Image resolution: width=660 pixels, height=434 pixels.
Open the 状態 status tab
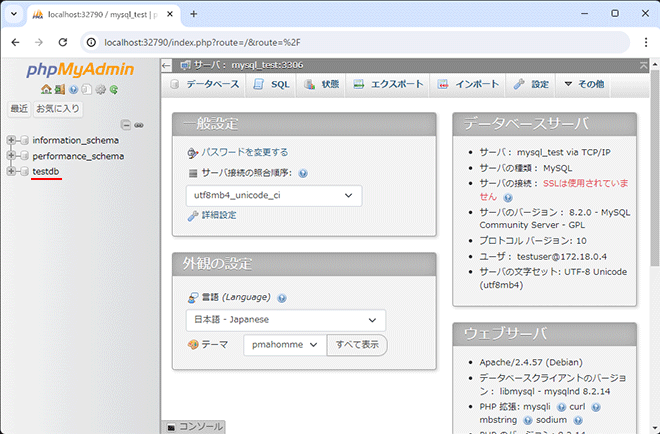click(x=322, y=84)
